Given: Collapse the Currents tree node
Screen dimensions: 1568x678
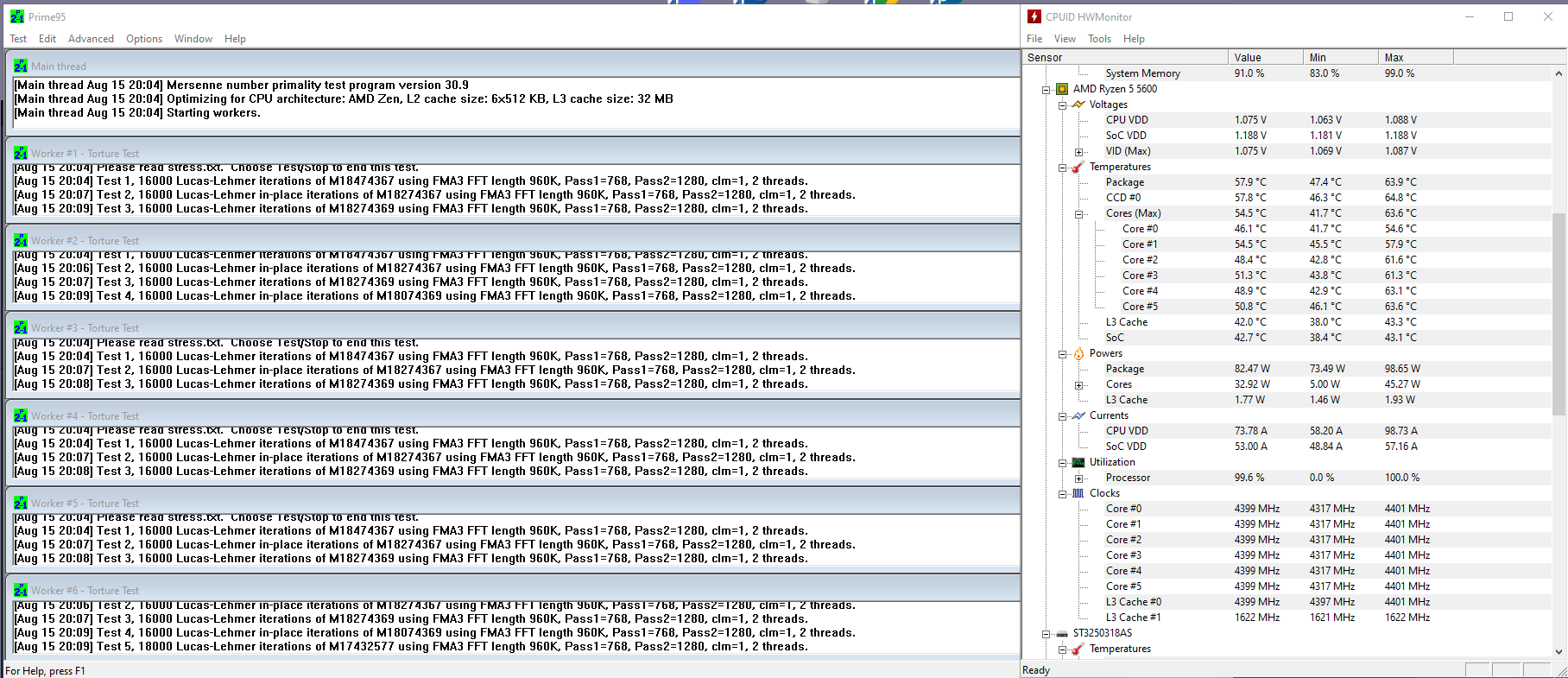Looking at the screenshot, I should 1062,415.
